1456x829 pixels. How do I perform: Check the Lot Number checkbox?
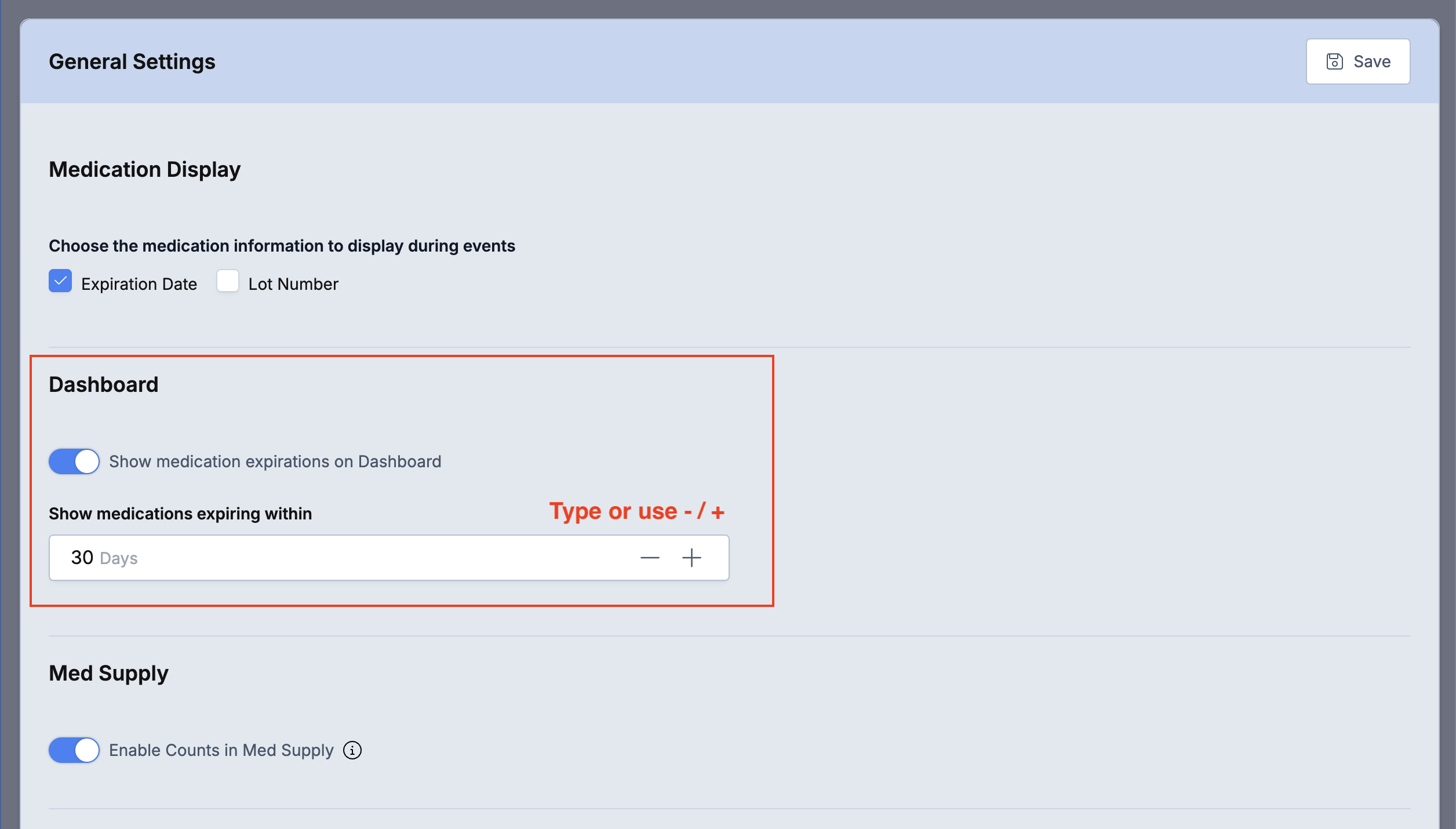point(228,281)
